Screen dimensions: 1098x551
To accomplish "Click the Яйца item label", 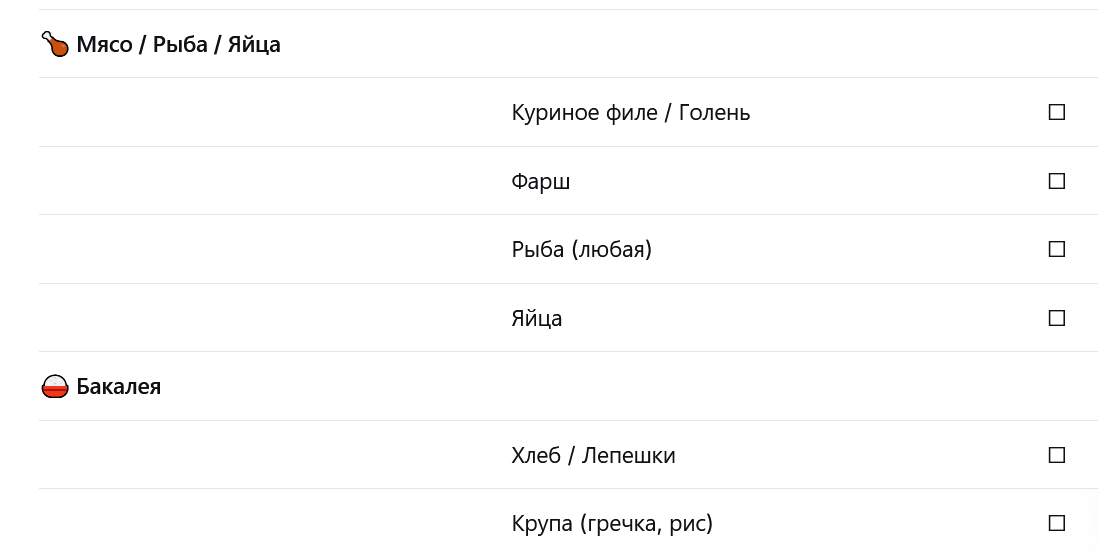I will click(536, 318).
